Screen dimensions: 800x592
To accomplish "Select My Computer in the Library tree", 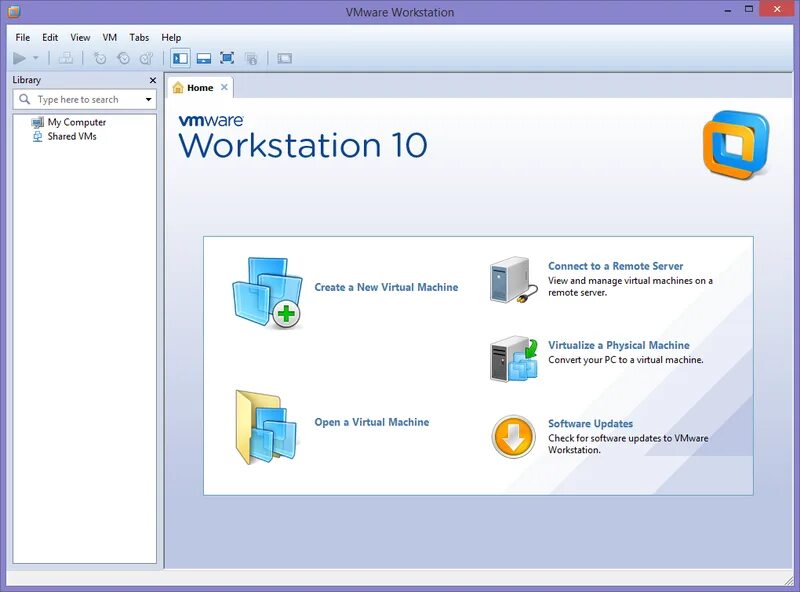I will click(77, 122).
